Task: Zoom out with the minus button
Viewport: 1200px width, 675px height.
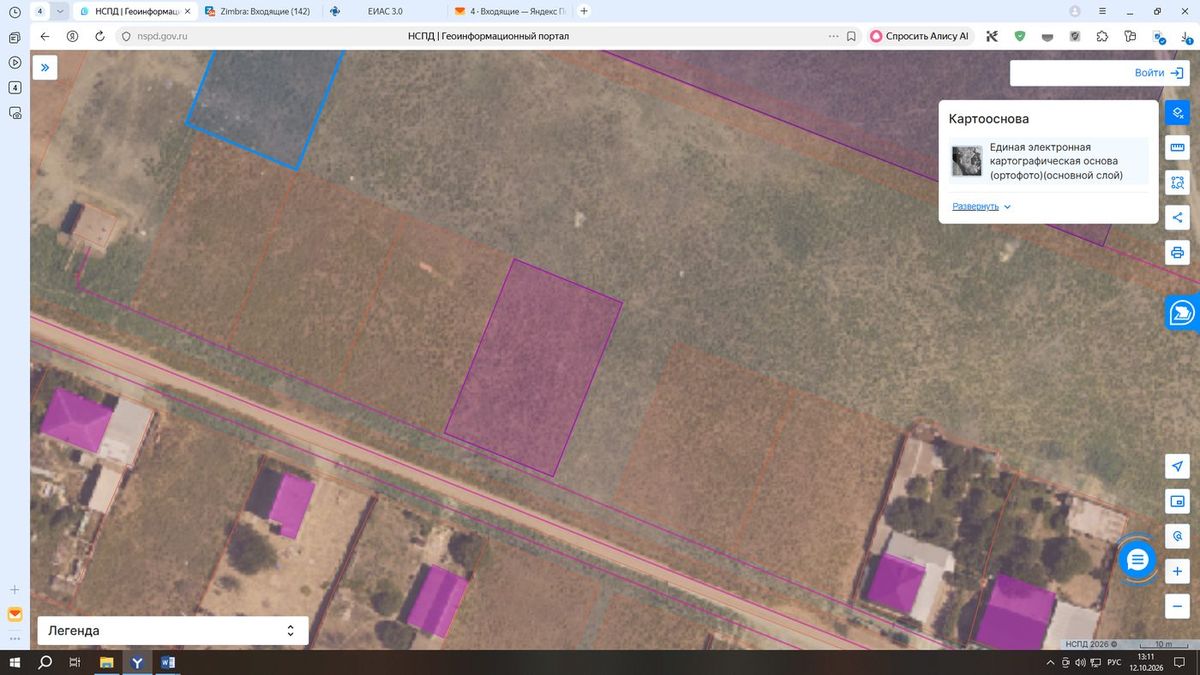Action: 1178,605
